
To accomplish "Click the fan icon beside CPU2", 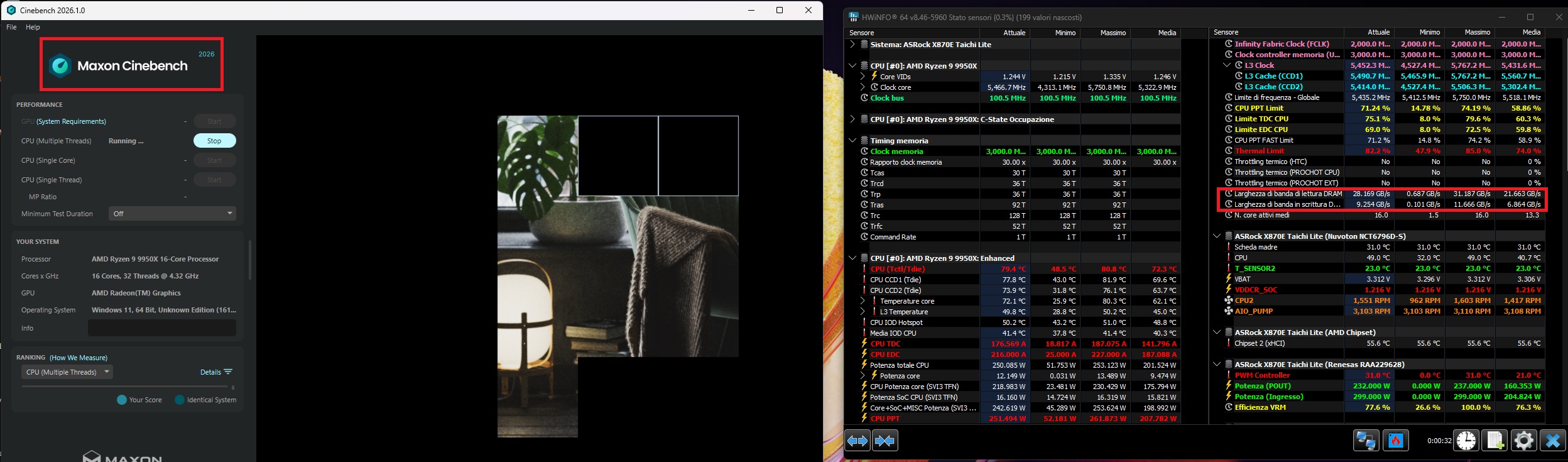I will [x=1228, y=300].
